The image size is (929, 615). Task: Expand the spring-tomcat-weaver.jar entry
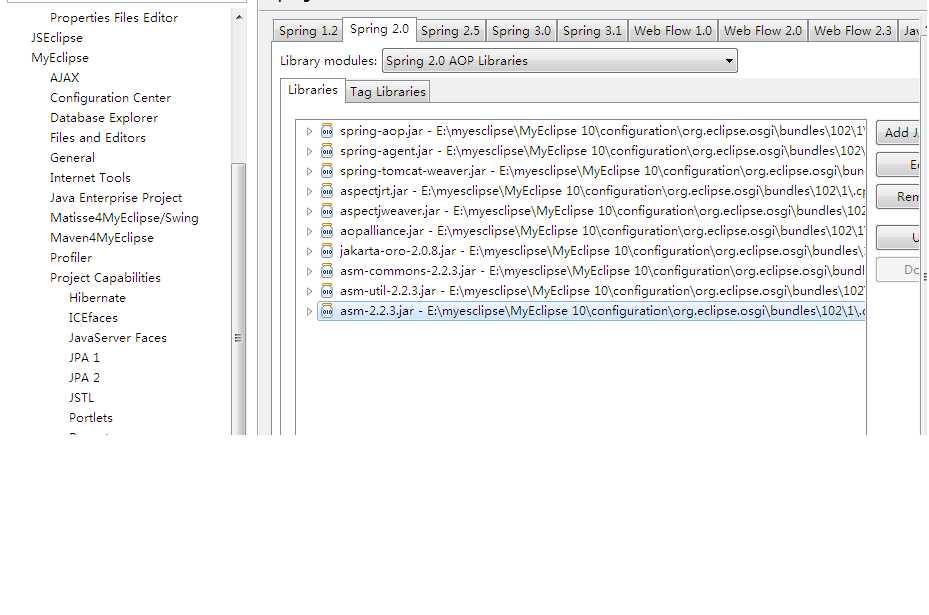pyautogui.click(x=309, y=171)
